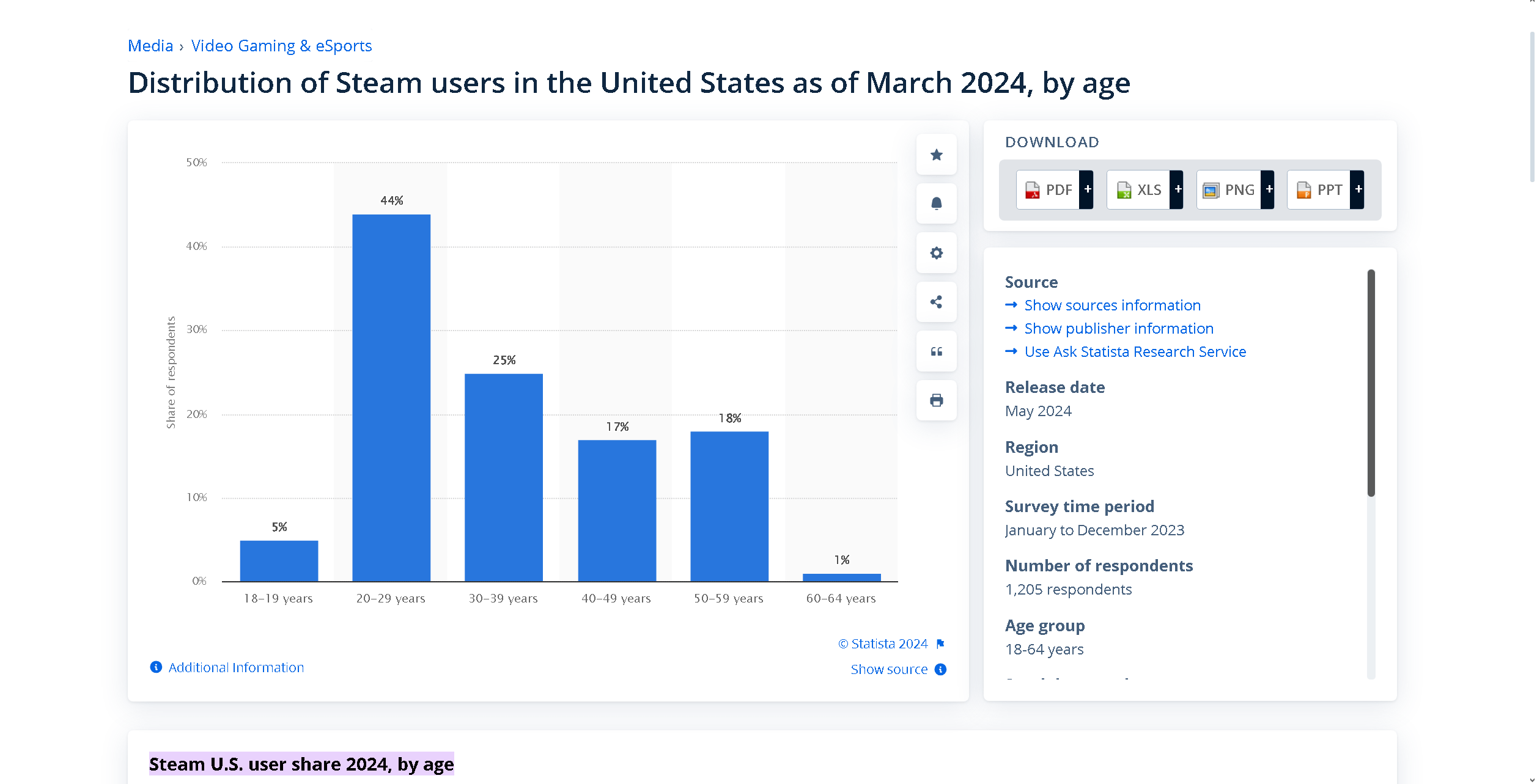This screenshot has height=784, width=1537.
Task: Go to Media breadcrumb
Action: [150, 46]
